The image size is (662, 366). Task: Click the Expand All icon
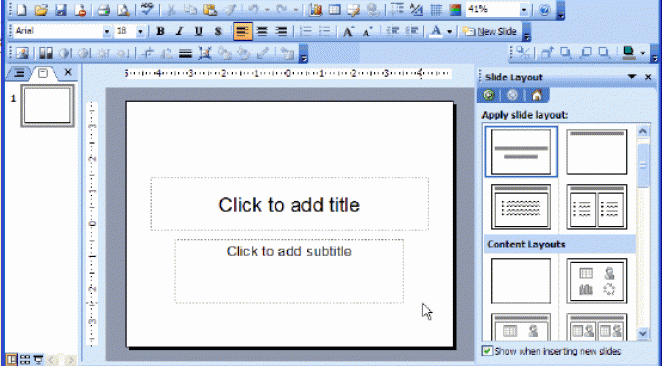coord(397,10)
